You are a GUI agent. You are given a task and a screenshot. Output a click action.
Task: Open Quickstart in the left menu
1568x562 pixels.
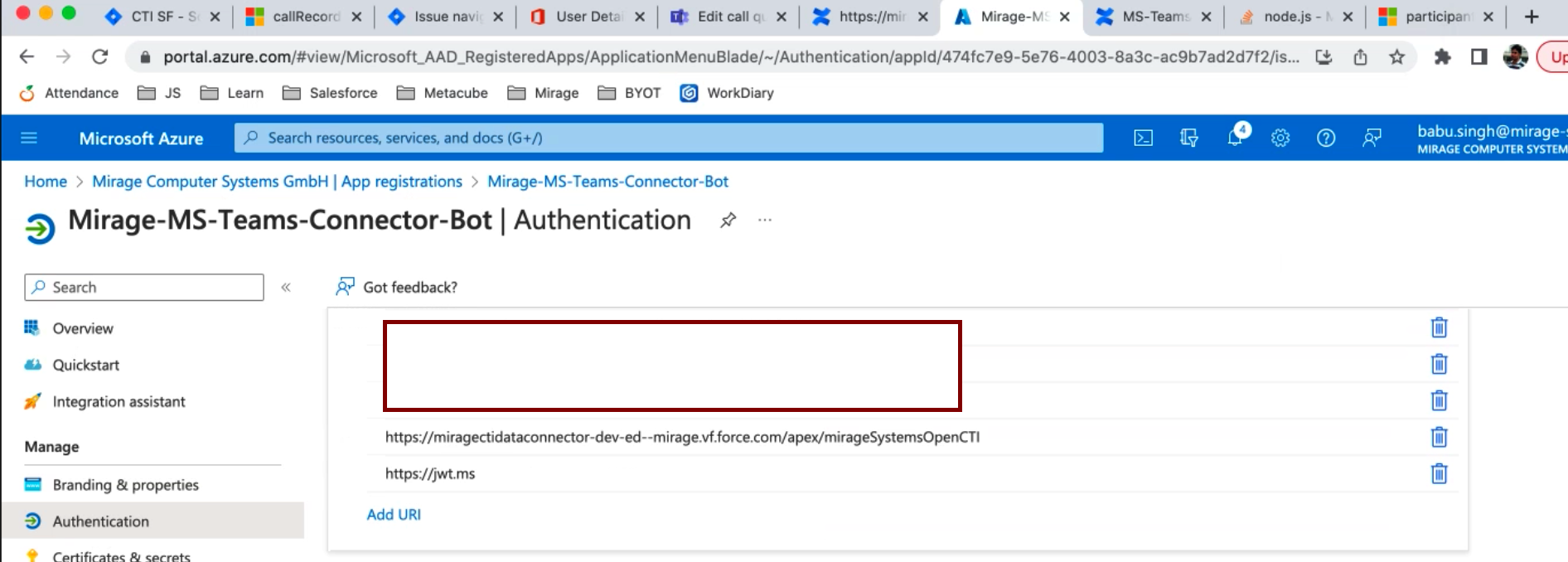(x=85, y=365)
